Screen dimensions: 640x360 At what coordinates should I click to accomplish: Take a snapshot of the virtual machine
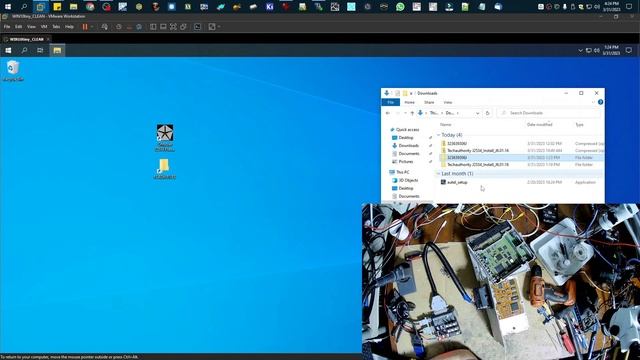[x=119, y=27]
